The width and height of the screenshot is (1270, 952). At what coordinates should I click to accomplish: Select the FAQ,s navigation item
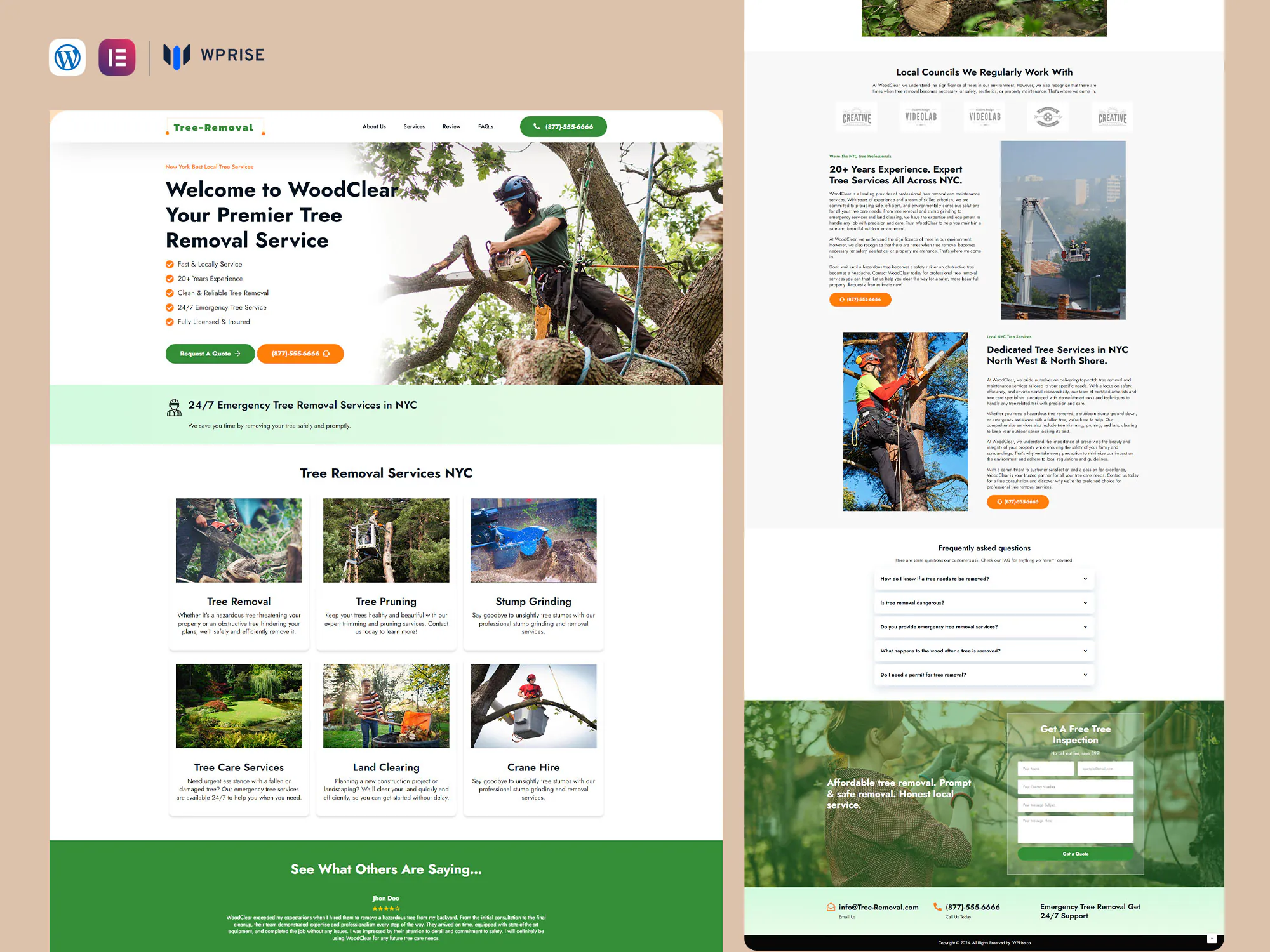[485, 126]
